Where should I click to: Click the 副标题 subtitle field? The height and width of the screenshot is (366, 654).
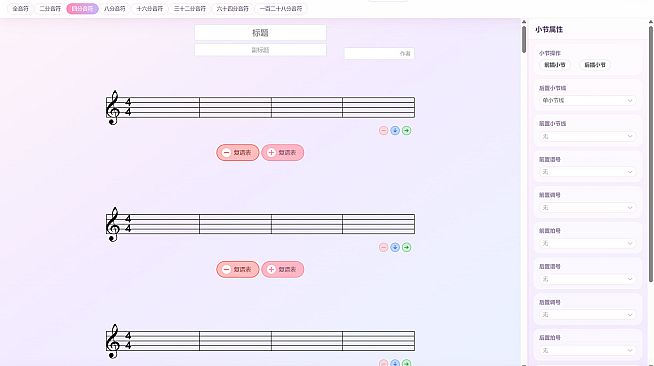pyautogui.click(x=260, y=50)
